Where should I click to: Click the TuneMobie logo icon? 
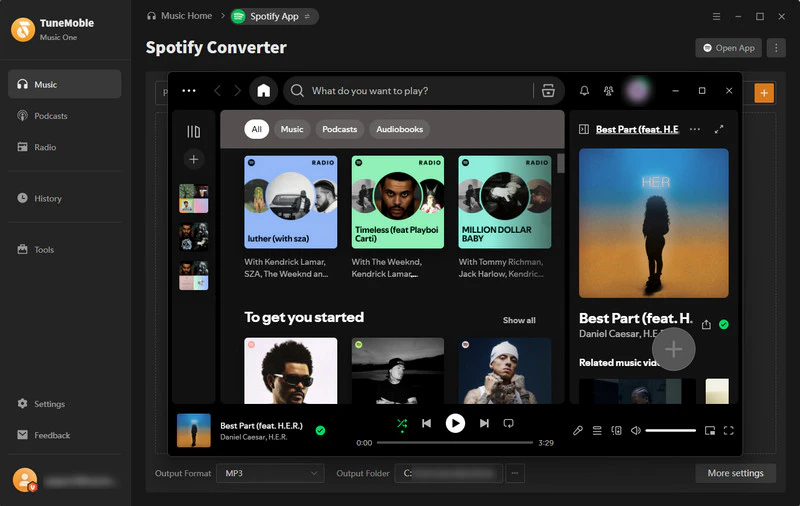click(x=23, y=30)
